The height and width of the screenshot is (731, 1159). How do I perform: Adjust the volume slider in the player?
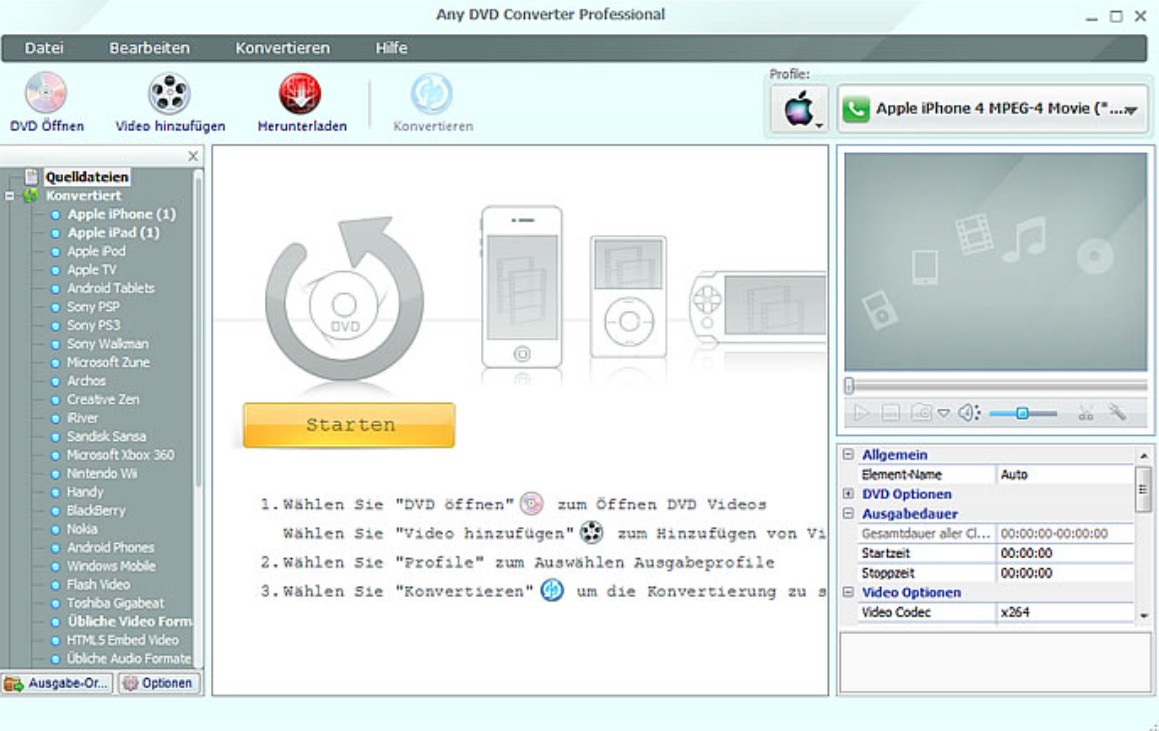1022,413
